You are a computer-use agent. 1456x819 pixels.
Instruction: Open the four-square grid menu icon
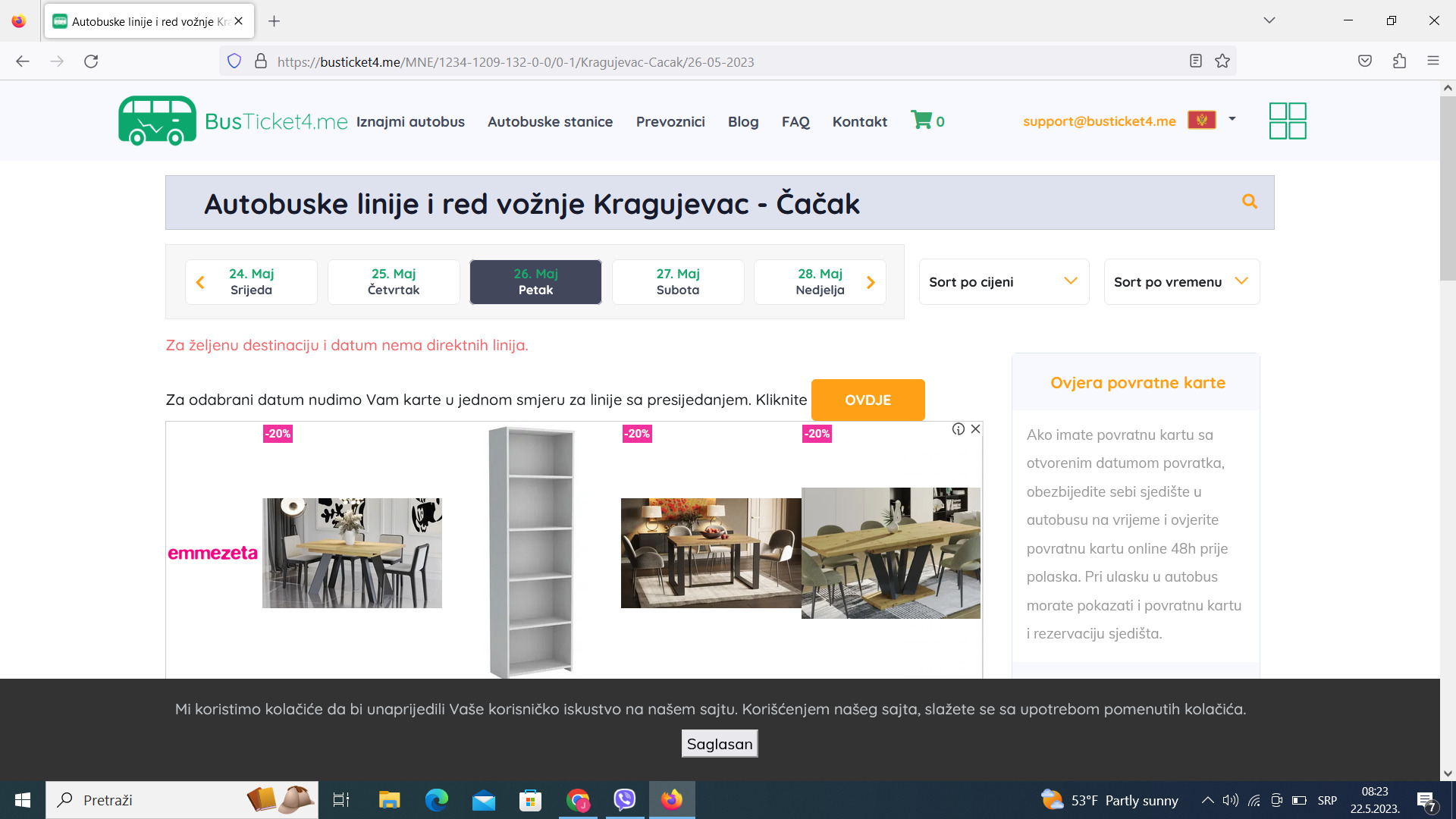(x=1288, y=121)
